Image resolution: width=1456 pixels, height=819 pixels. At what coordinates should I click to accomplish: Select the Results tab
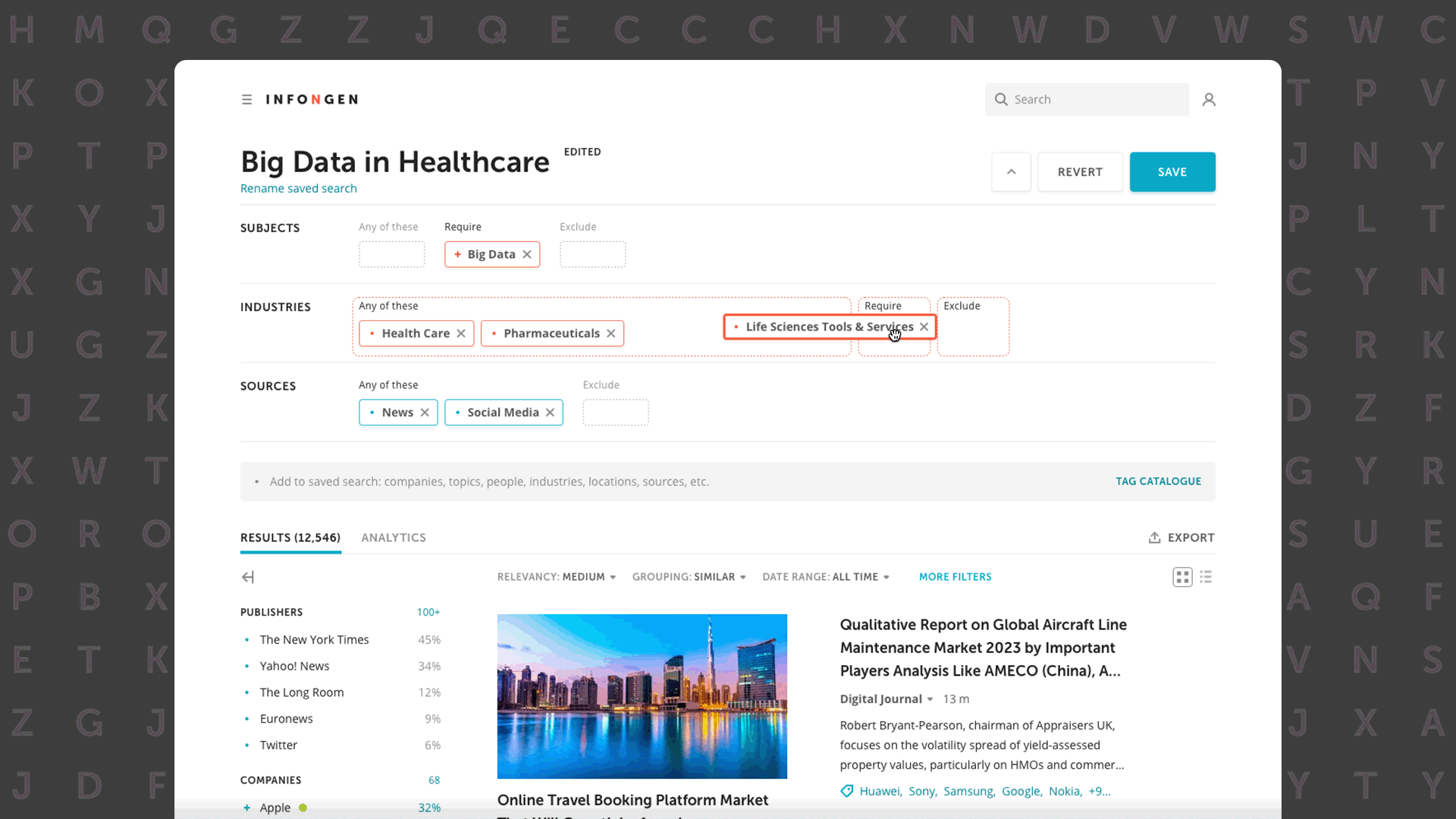pyautogui.click(x=290, y=538)
